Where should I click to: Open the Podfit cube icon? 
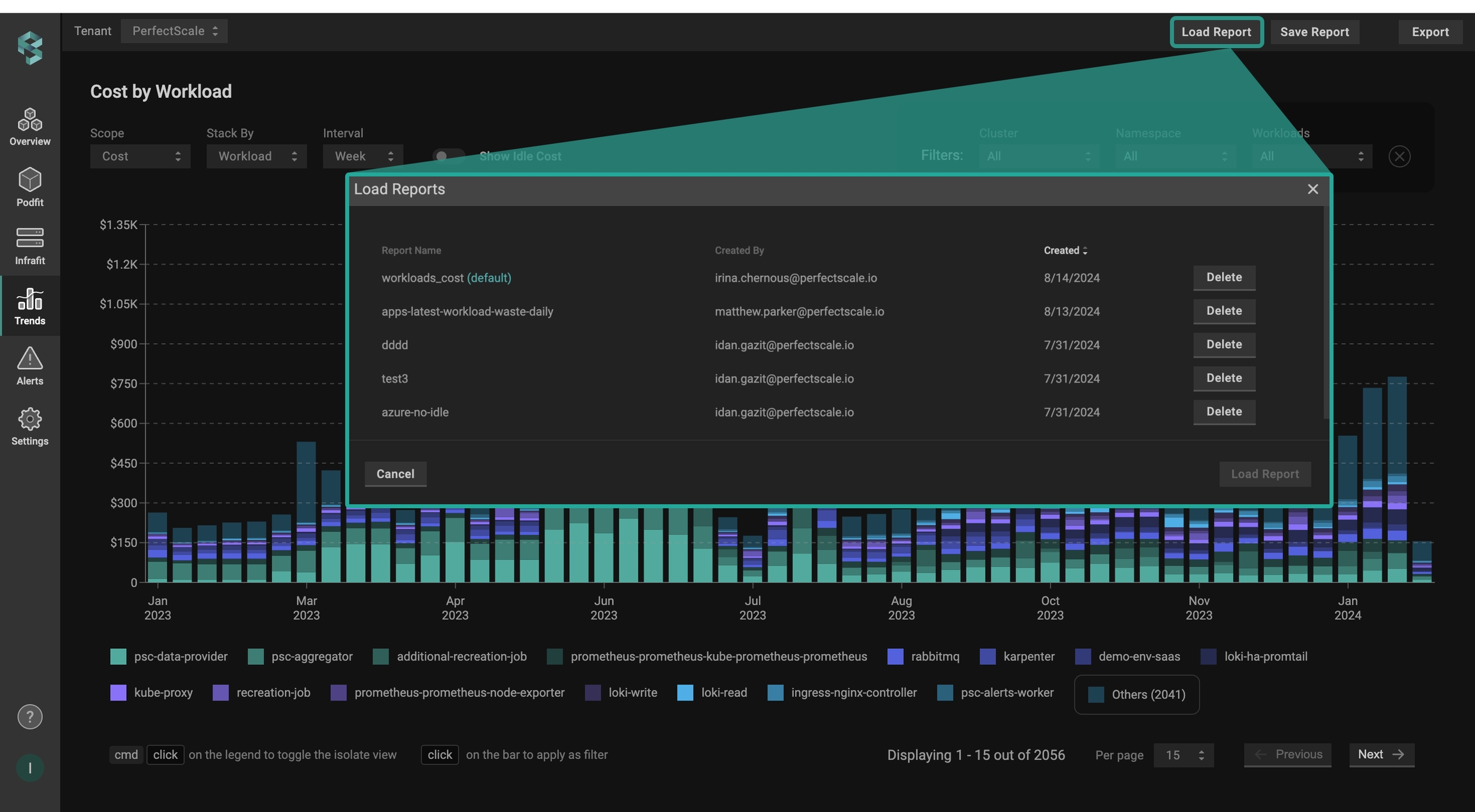click(29, 180)
